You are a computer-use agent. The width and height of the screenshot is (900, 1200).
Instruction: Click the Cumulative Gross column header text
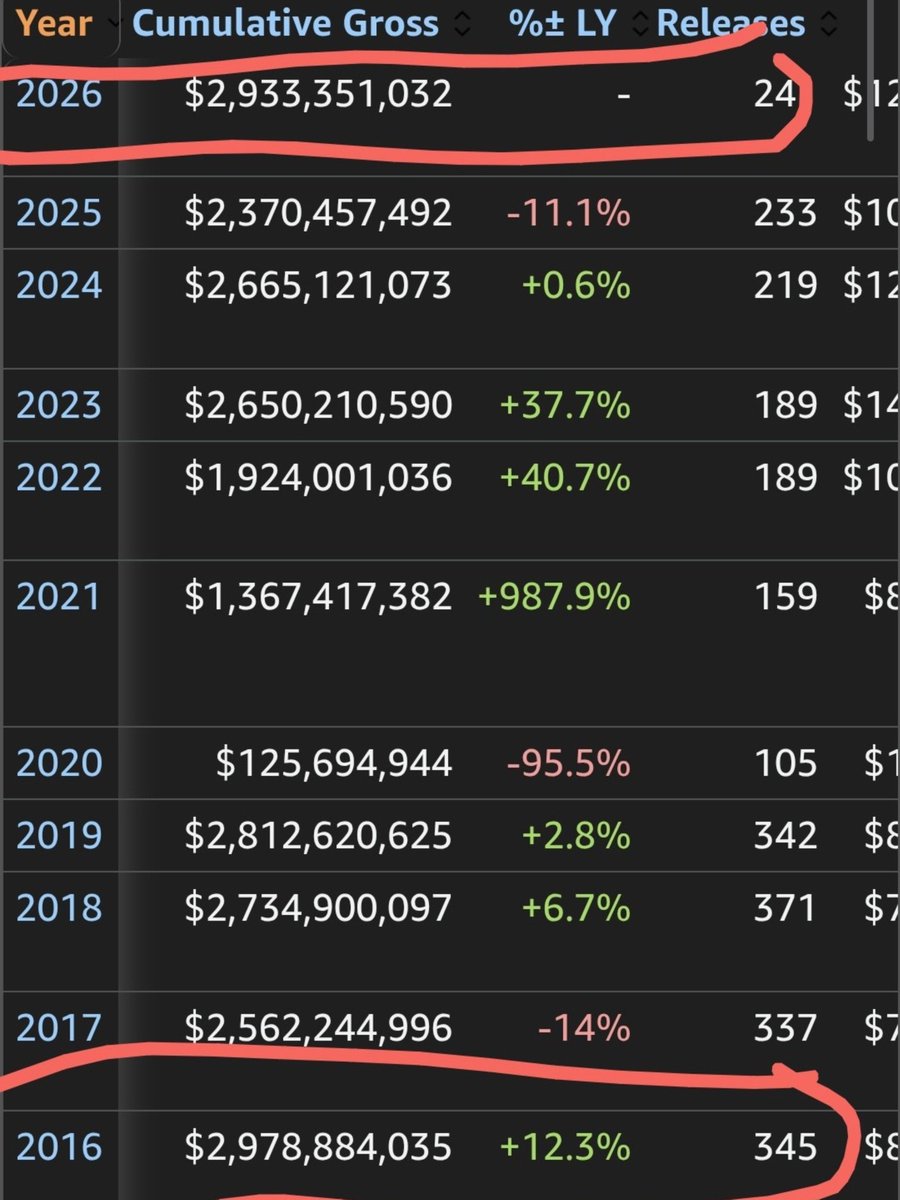pyautogui.click(x=286, y=22)
